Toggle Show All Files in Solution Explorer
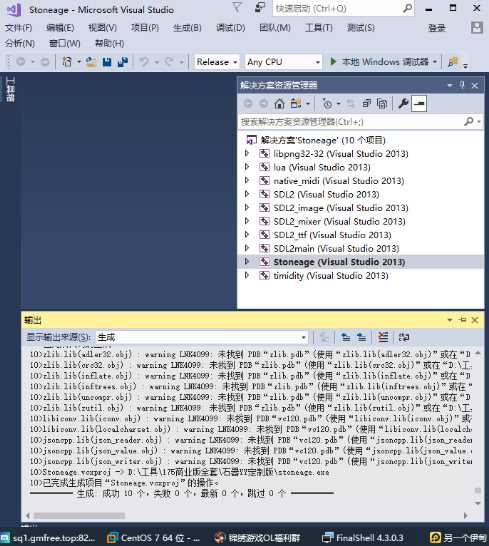Image resolution: width=489 pixels, height=546 pixels. coord(382,103)
